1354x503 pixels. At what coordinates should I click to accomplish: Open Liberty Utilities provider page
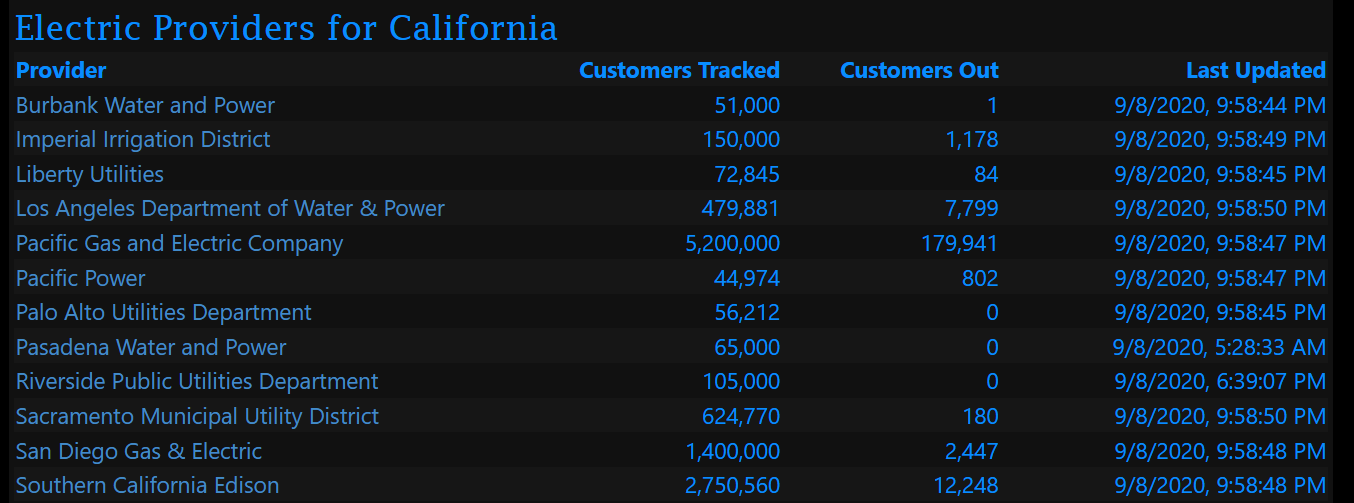90,174
